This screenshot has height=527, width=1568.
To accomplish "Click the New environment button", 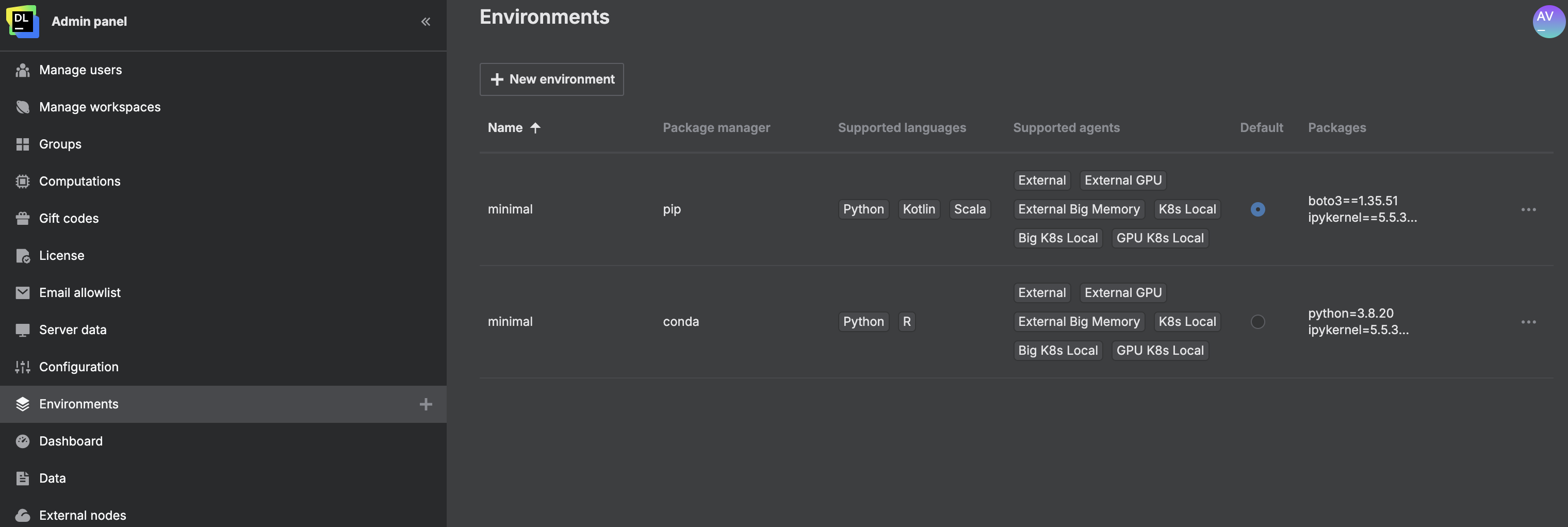I will click(x=551, y=79).
